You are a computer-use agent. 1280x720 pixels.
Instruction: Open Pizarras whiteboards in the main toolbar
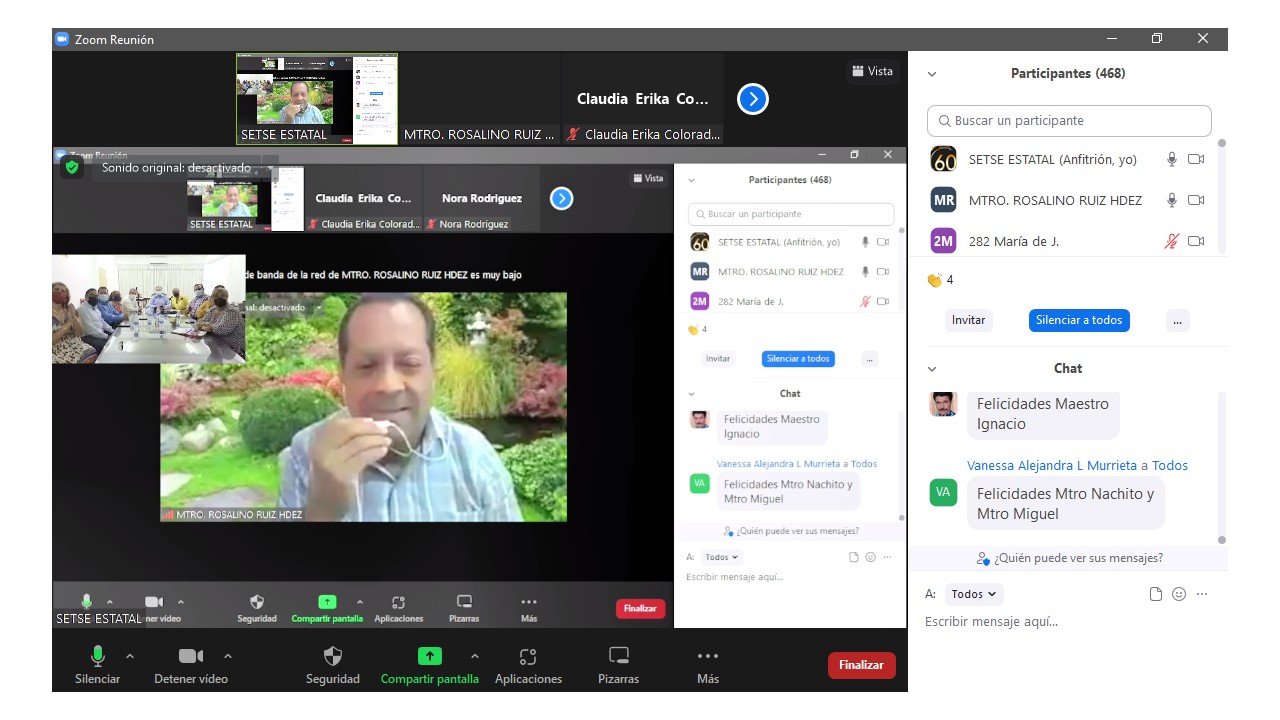tap(619, 665)
